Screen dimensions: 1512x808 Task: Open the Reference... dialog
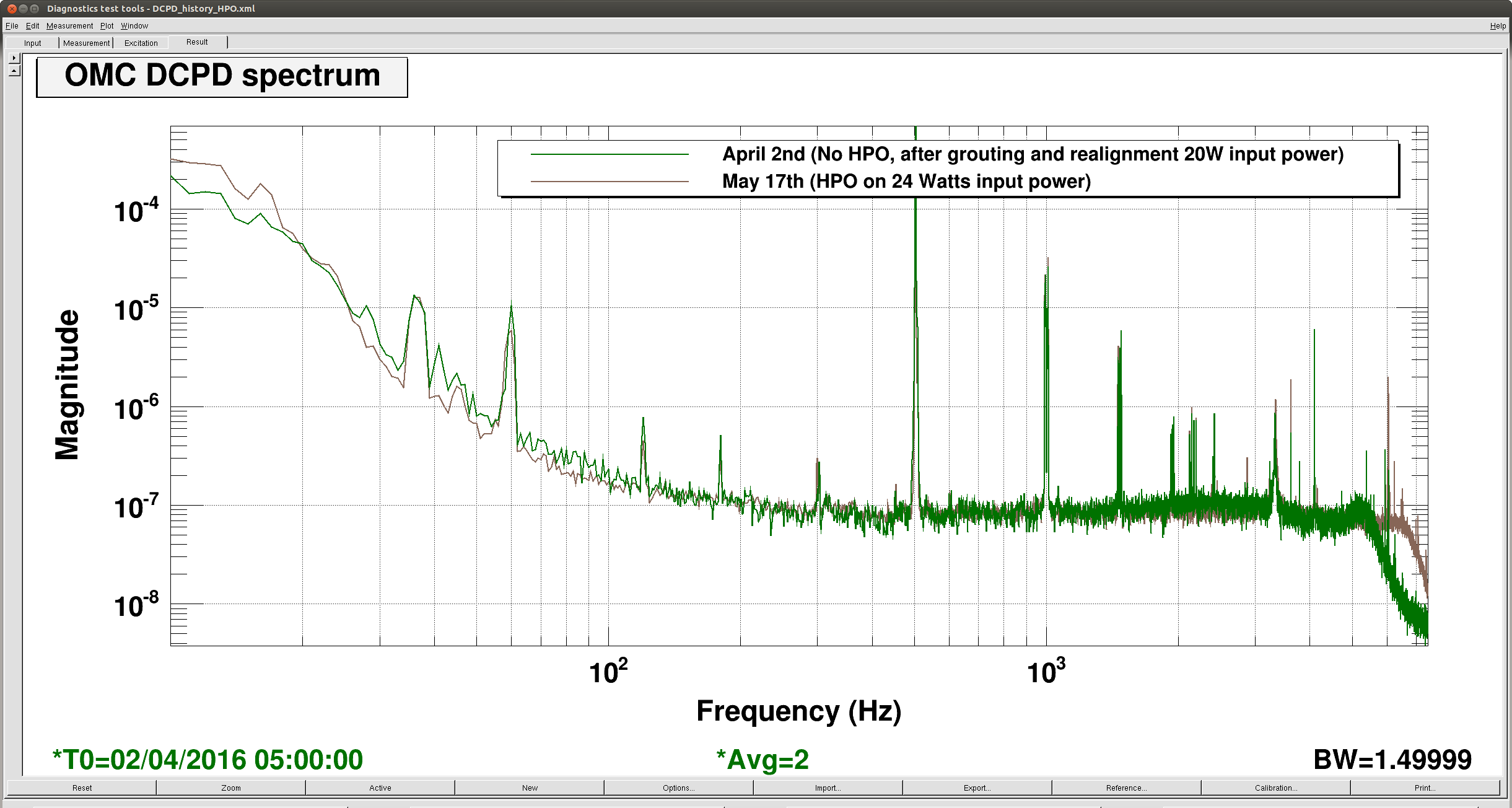point(1127,788)
